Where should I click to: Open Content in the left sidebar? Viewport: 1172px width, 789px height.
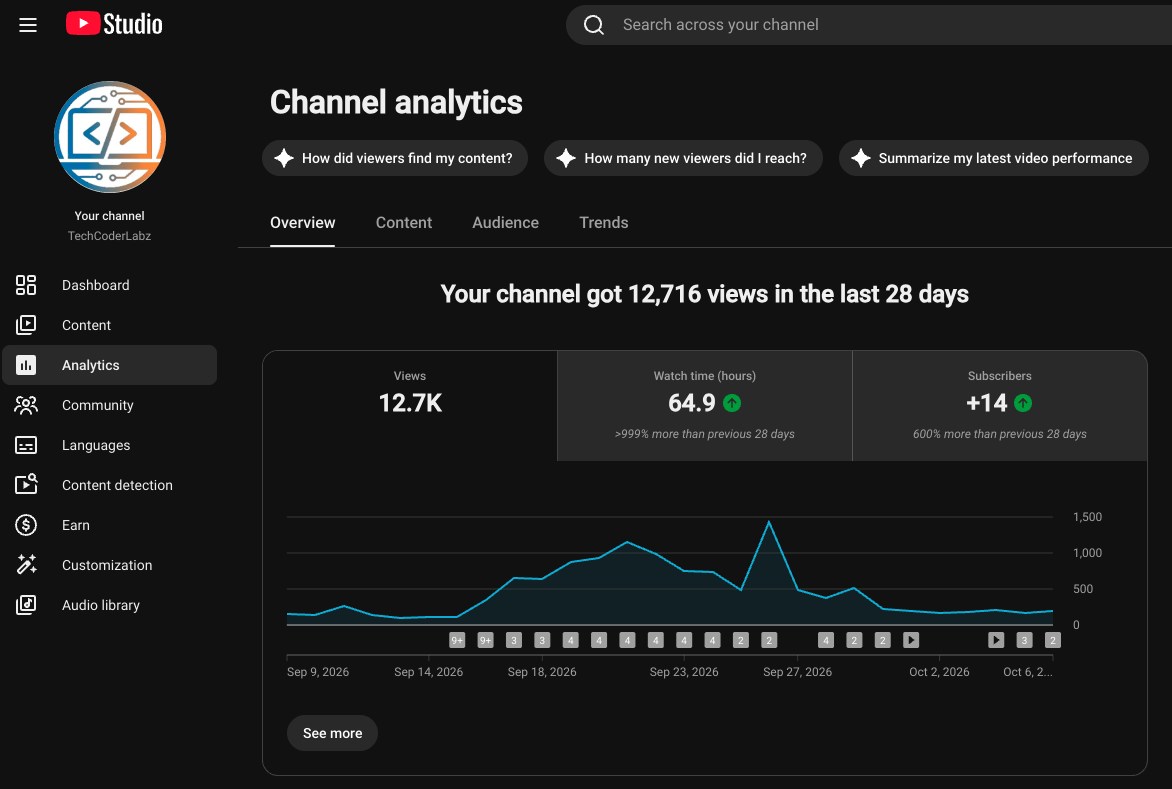point(110,325)
